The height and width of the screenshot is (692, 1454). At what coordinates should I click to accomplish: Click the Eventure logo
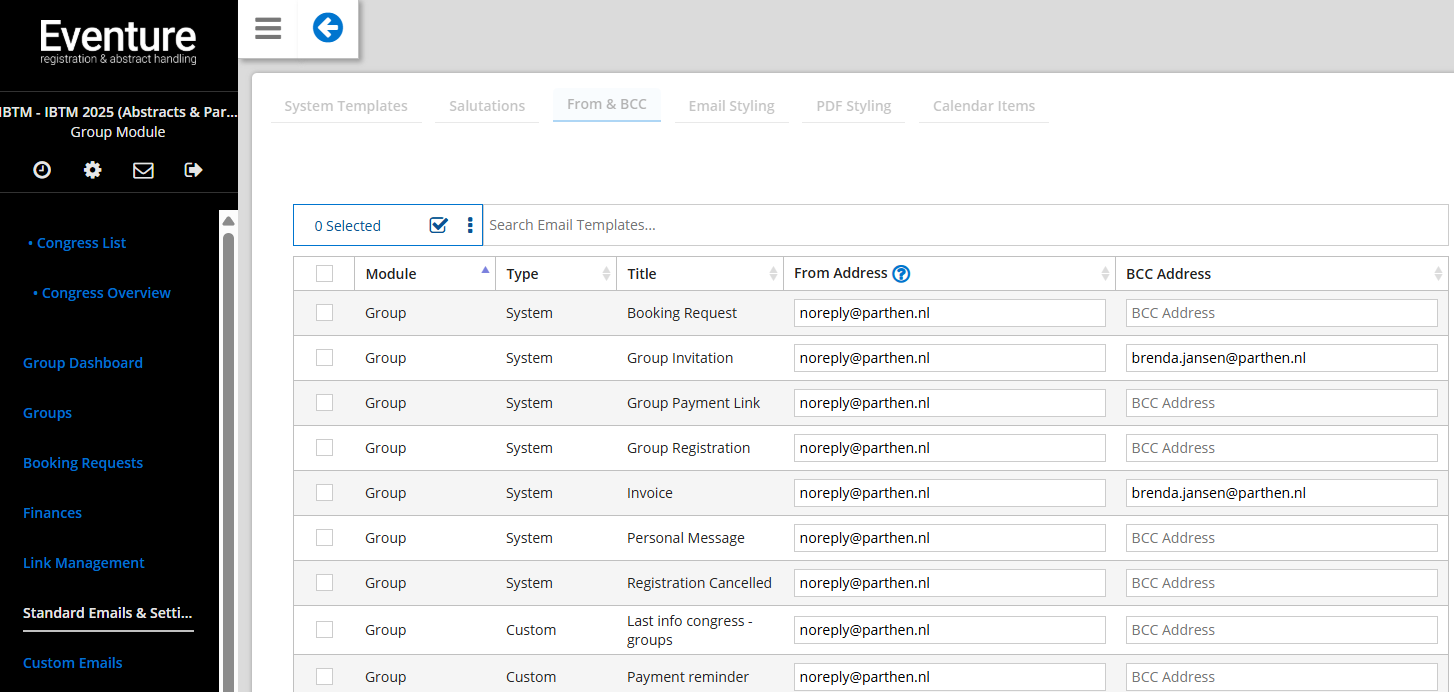118,42
